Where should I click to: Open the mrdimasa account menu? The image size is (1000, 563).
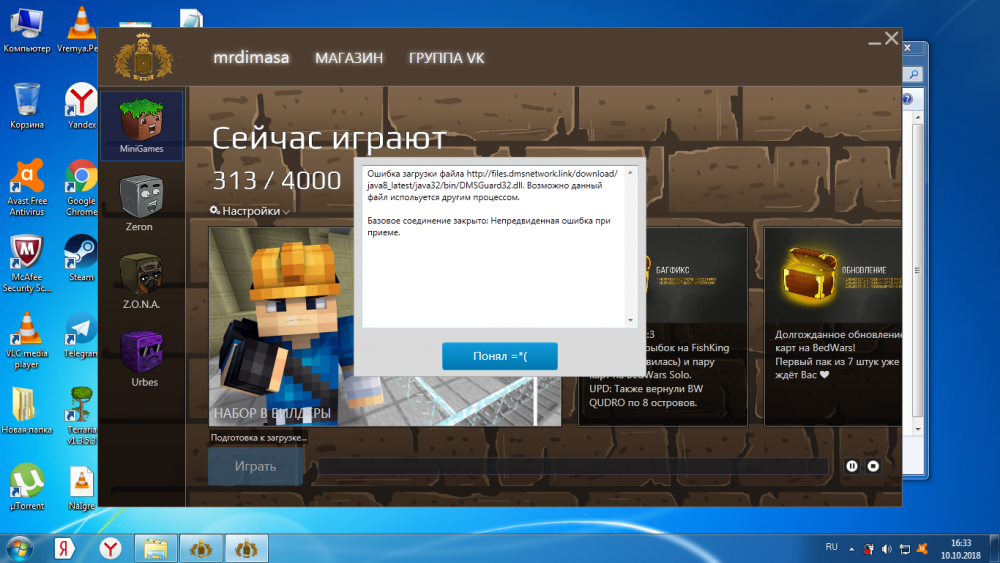tap(251, 57)
